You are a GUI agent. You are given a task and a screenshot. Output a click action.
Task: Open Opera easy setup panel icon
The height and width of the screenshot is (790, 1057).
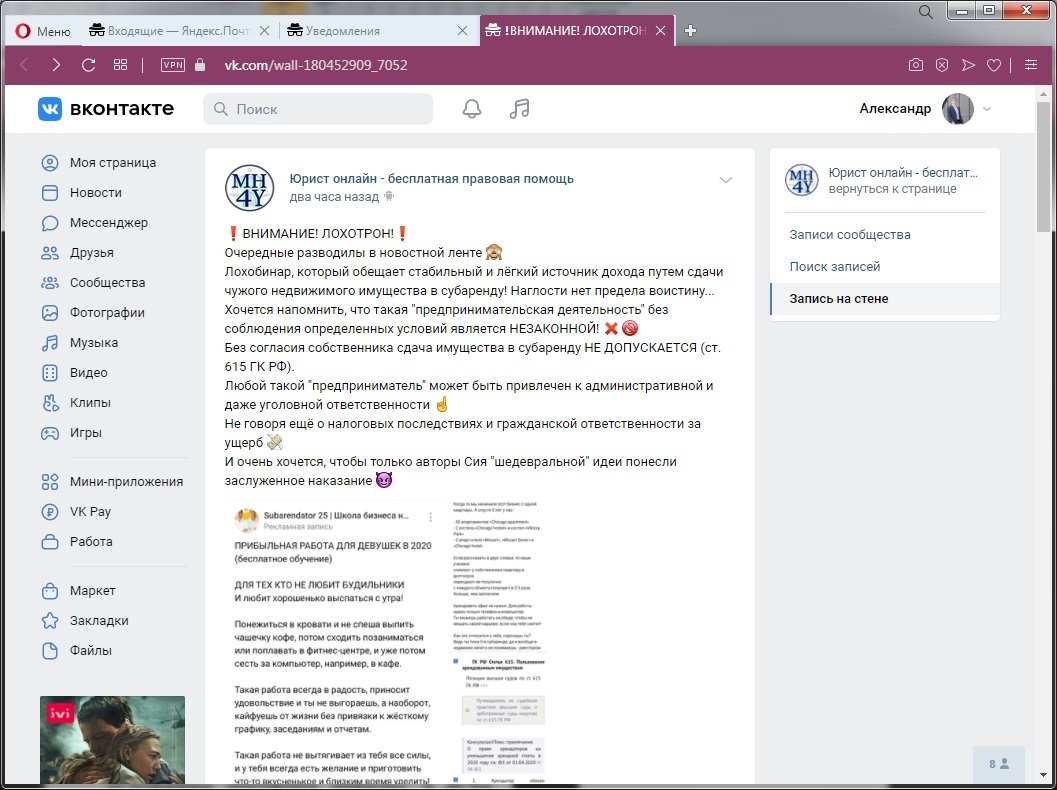1031,65
